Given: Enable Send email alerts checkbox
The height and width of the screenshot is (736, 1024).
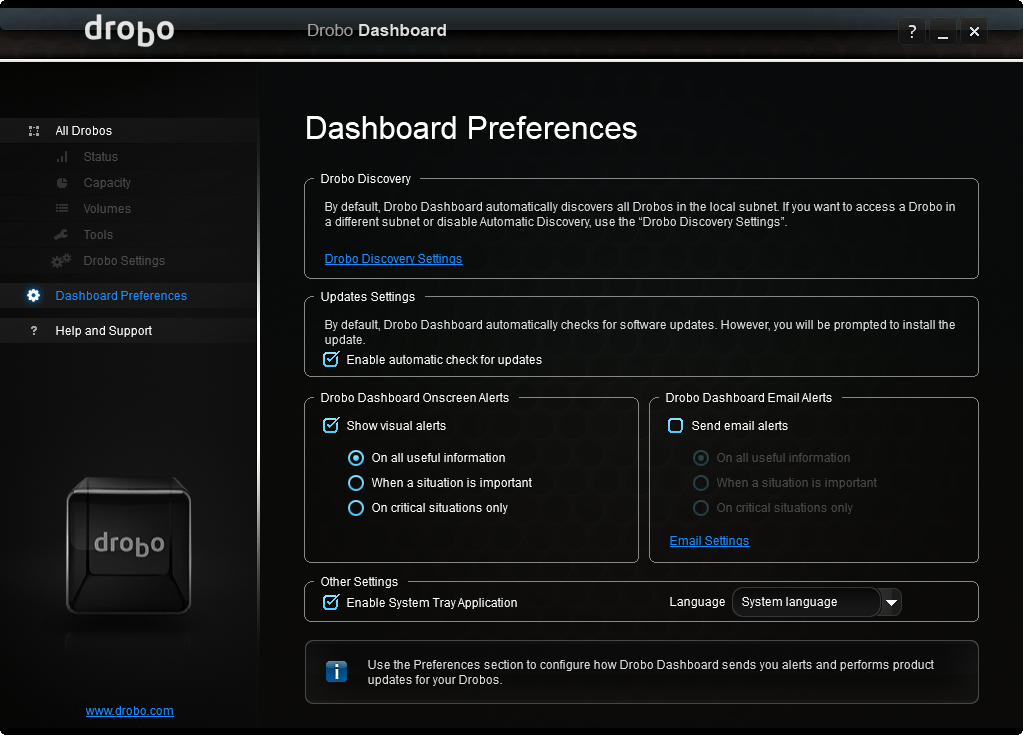Looking at the screenshot, I should 676,425.
